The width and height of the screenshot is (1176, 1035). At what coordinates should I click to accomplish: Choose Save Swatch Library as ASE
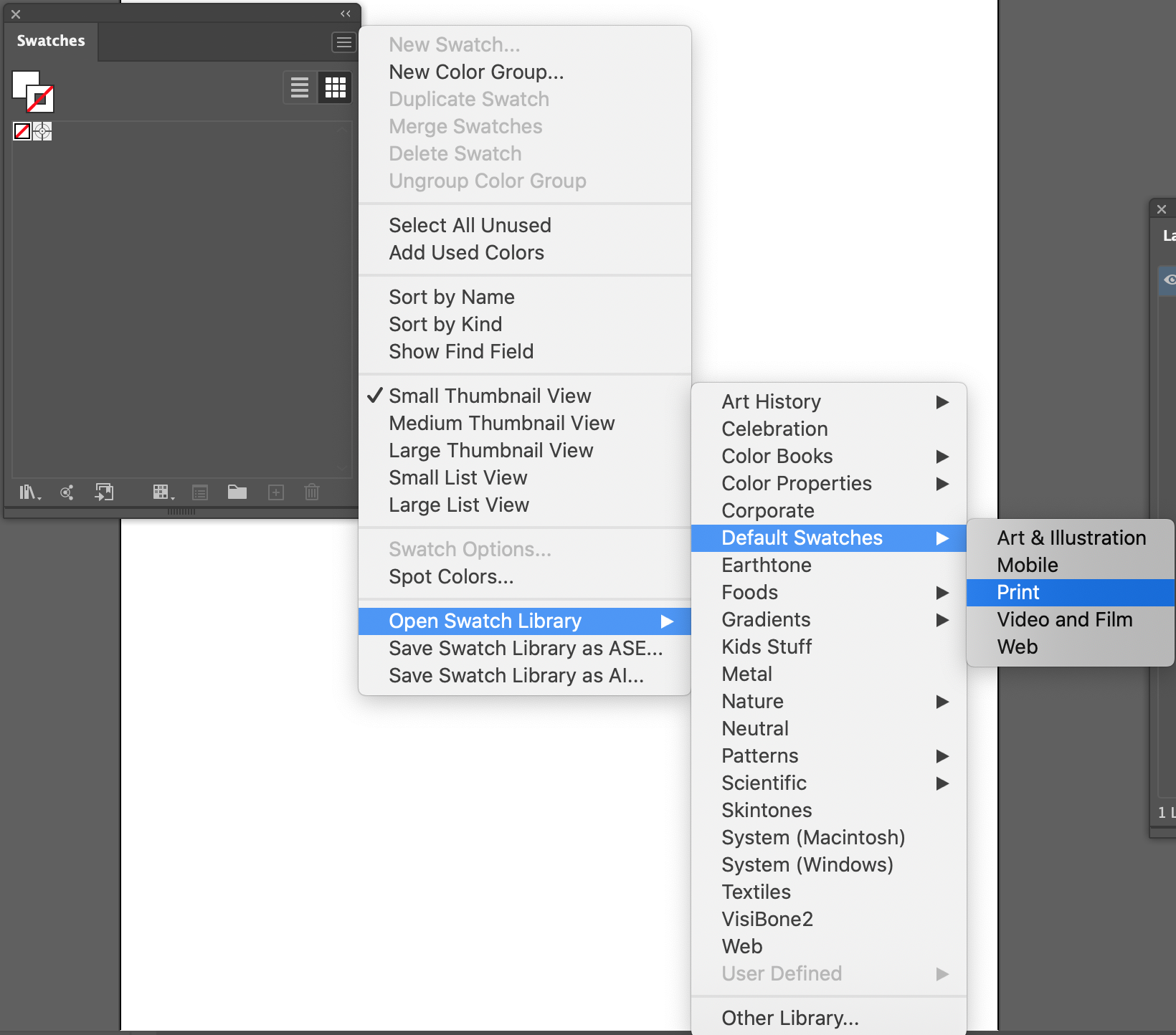(524, 648)
